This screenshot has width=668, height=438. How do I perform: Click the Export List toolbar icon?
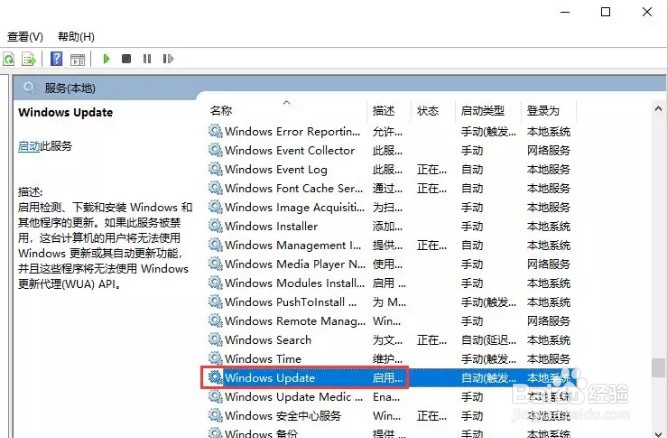click(29, 59)
